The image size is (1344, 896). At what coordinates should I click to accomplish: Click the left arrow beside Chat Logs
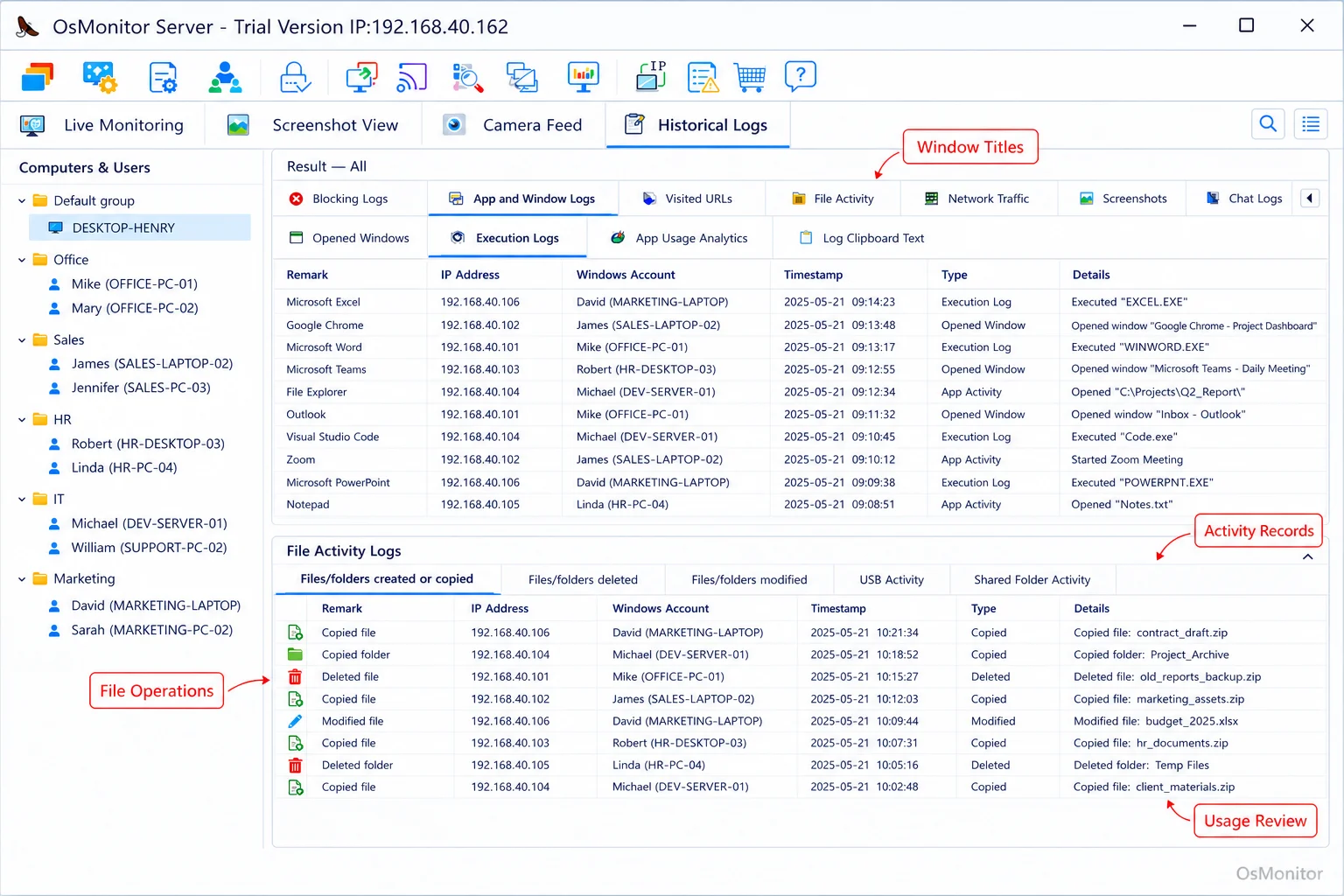1310,199
